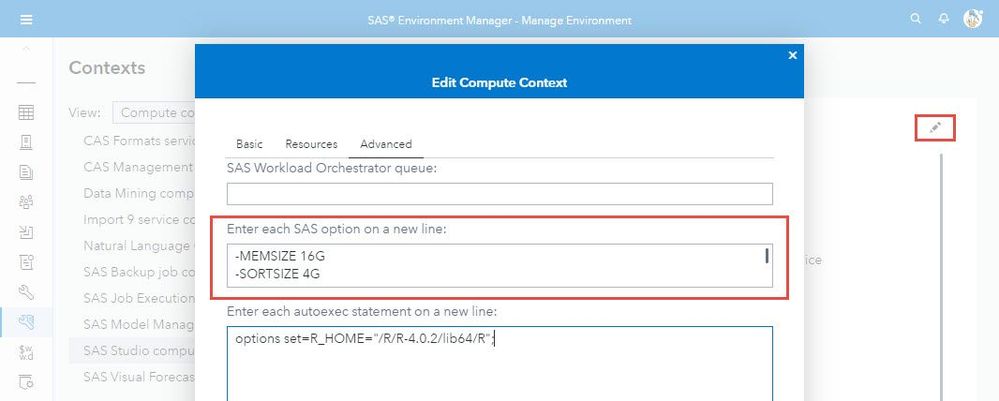The image size is (999, 401).
Task: Open the Licensed Products dollar sidebar icon
Action: point(26,351)
